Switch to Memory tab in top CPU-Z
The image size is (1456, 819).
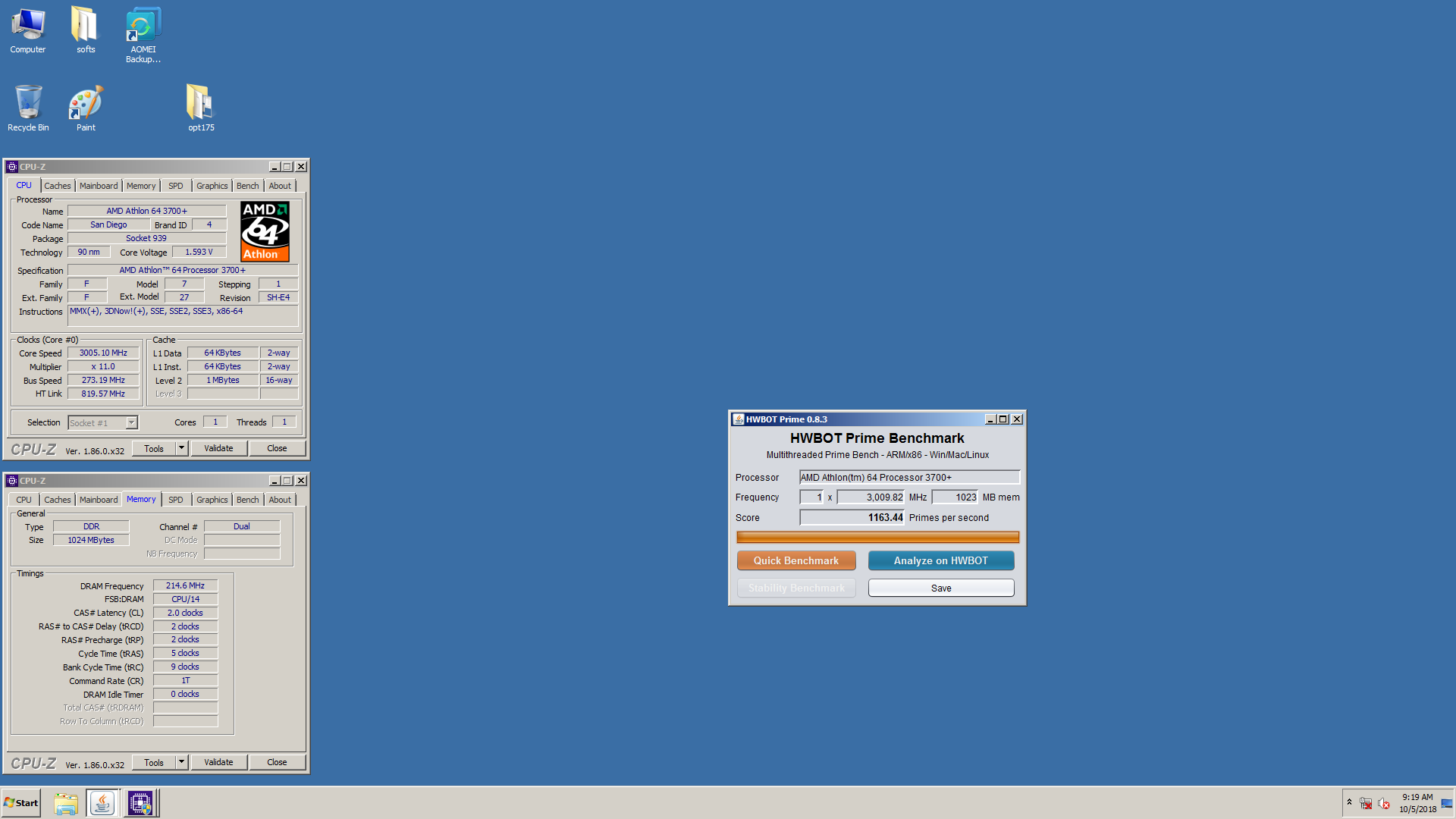tap(141, 186)
